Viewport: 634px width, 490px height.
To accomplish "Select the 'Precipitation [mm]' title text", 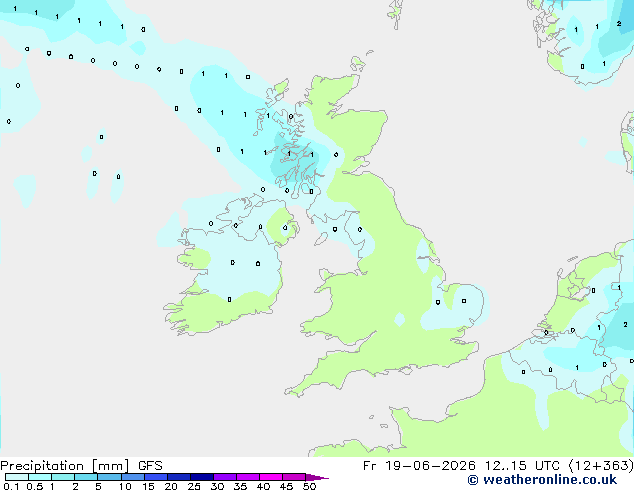I will click(x=65, y=466).
